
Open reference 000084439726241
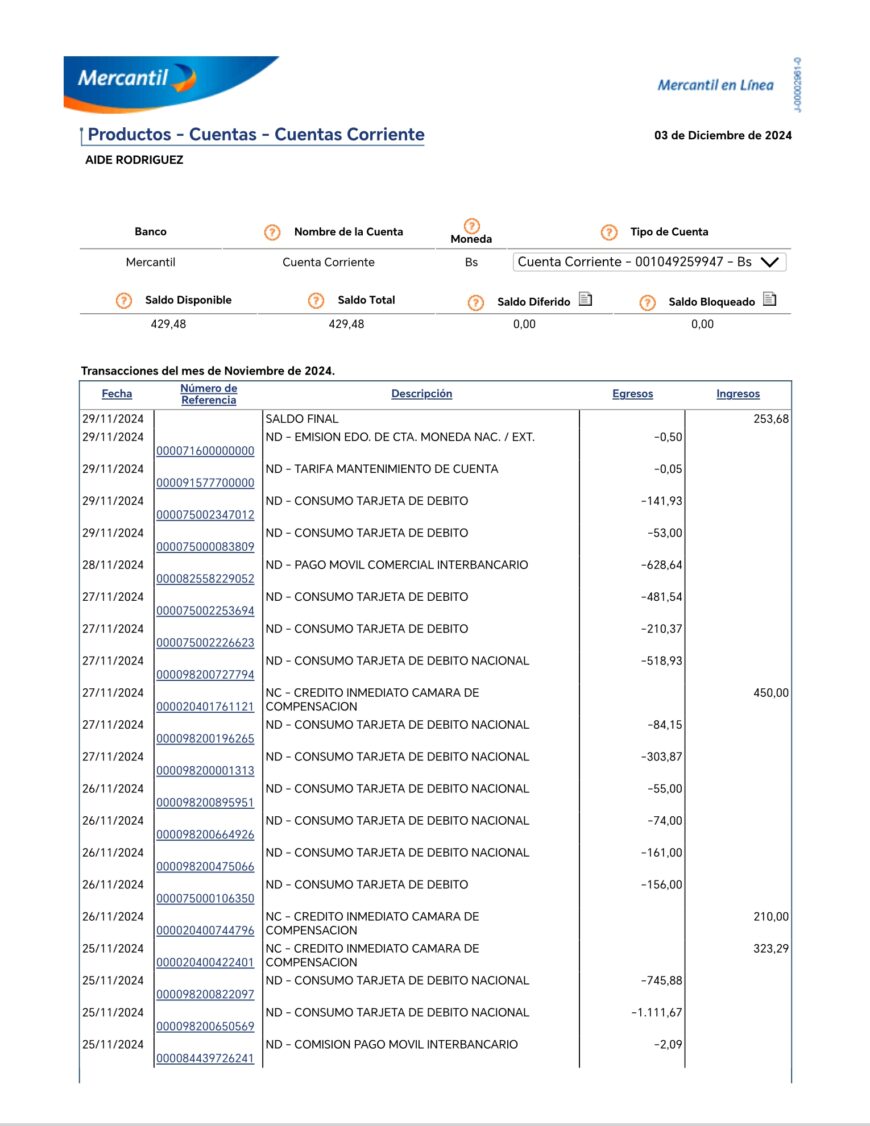(x=205, y=1058)
